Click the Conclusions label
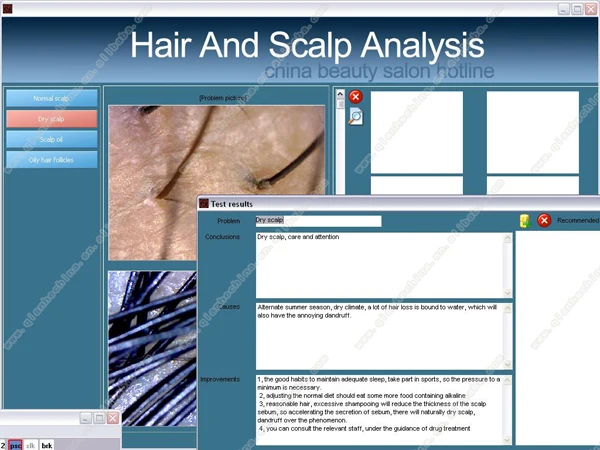The height and width of the screenshot is (450, 600). coord(222,237)
